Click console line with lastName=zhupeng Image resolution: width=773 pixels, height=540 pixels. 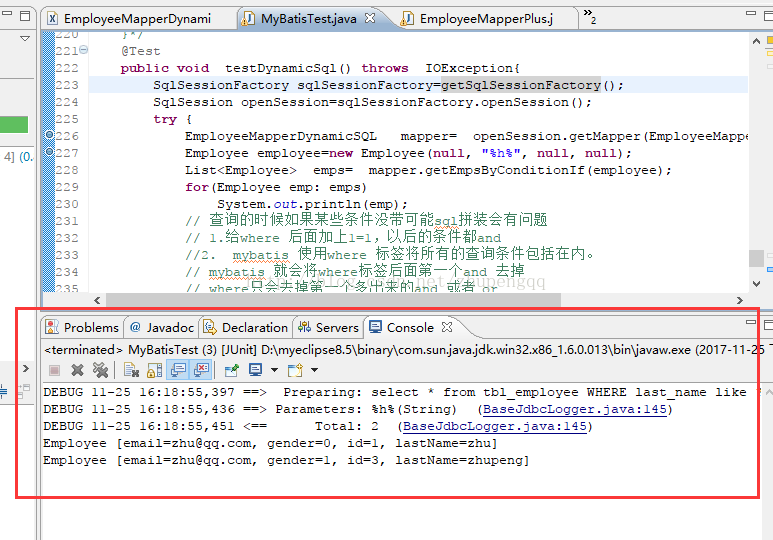[x=286, y=460]
